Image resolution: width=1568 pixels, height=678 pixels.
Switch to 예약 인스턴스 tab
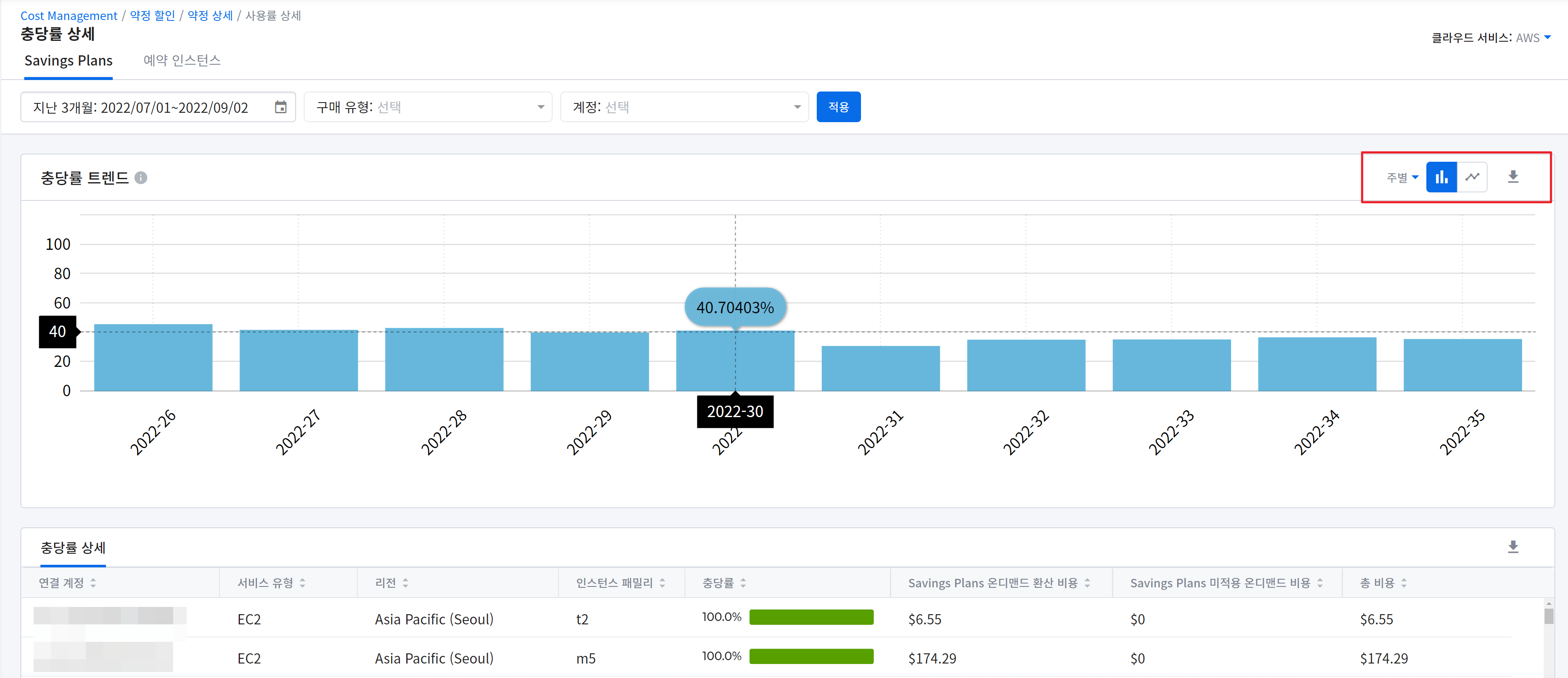coord(182,60)
